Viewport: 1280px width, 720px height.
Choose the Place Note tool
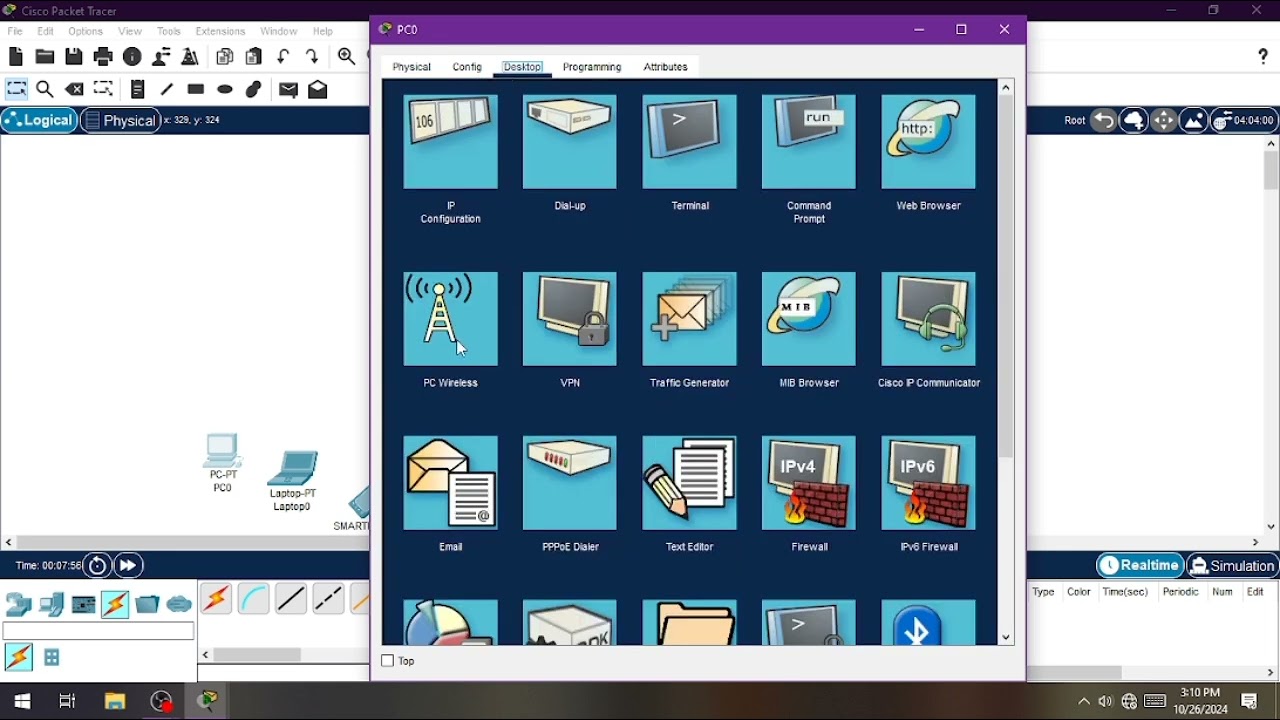[138, 89]
